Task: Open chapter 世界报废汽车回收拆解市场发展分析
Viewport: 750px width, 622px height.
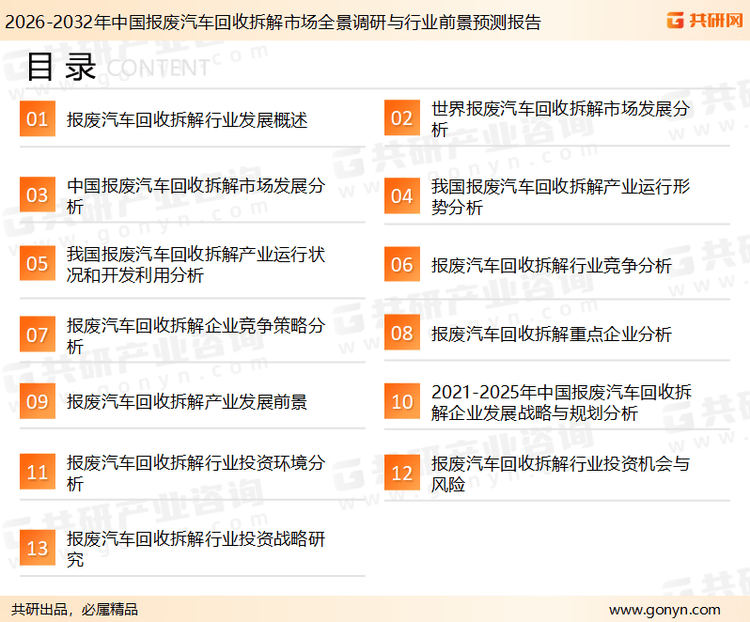Action: (560, 118)
